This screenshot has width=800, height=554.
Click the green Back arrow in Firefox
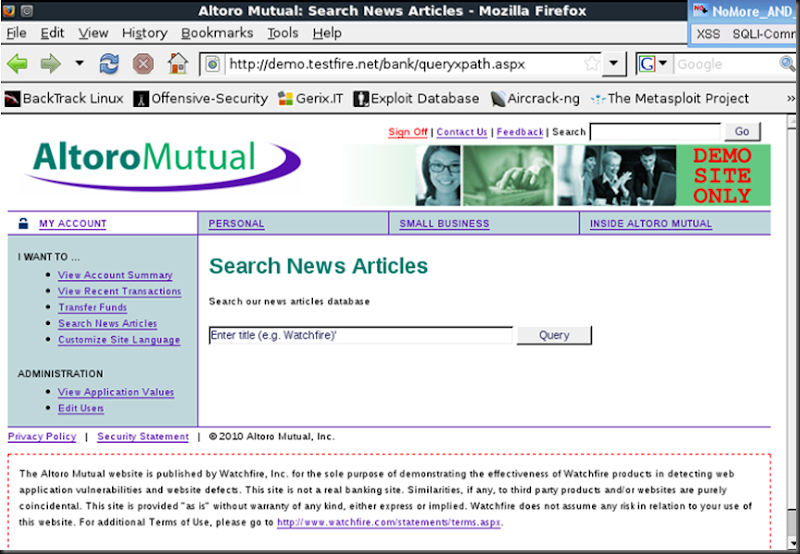18,64
